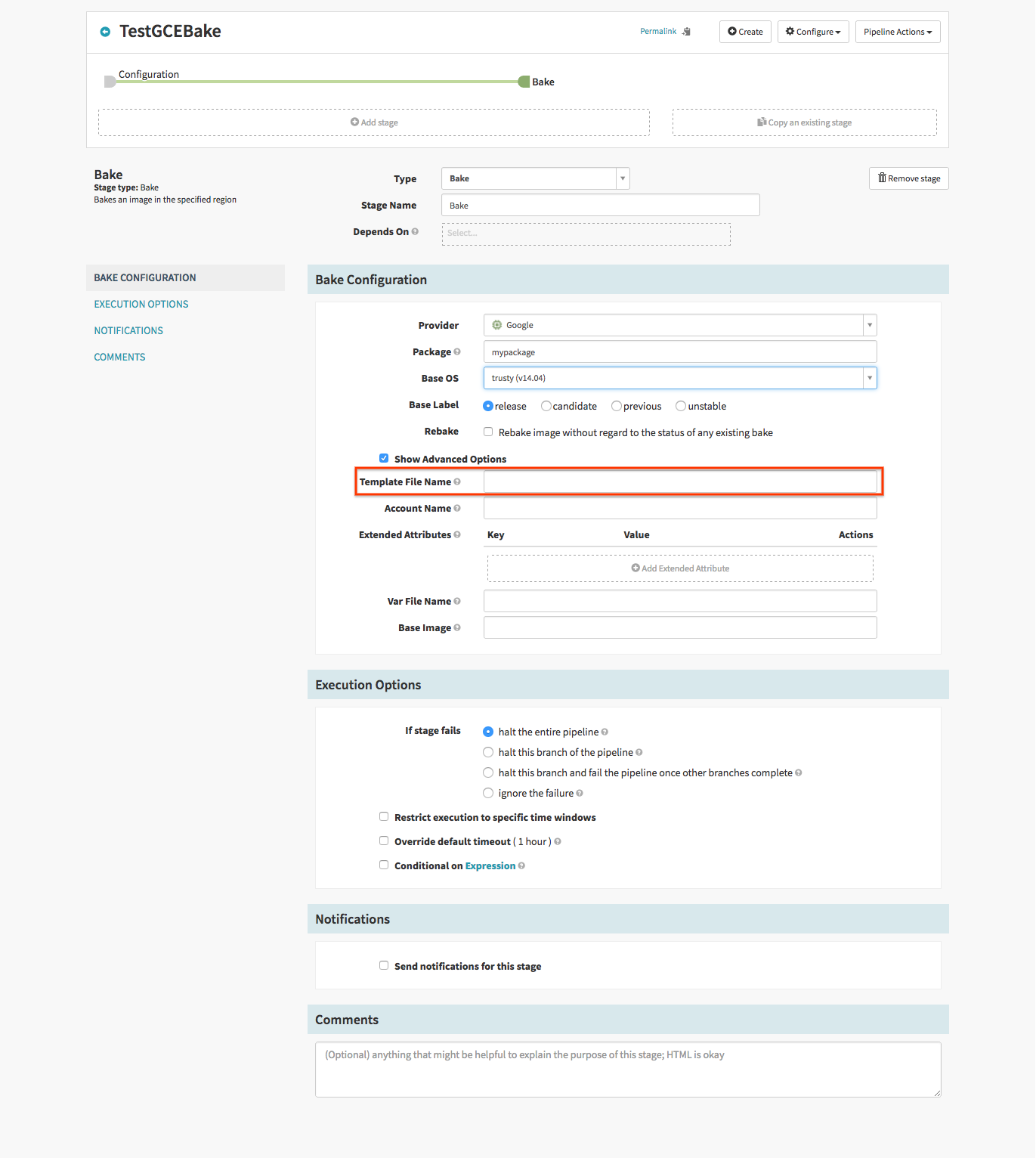Click help icon beside Extended Attributes

457,534
